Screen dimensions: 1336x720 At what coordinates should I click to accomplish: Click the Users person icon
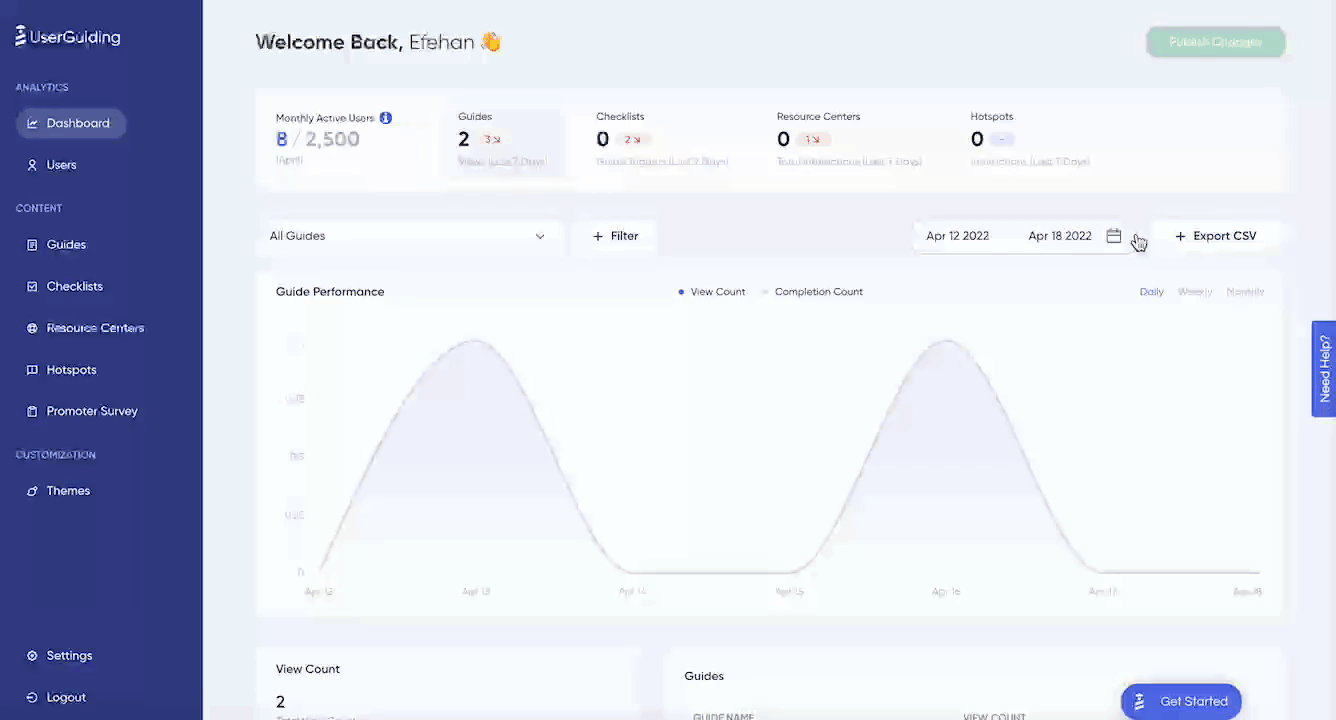32,165
